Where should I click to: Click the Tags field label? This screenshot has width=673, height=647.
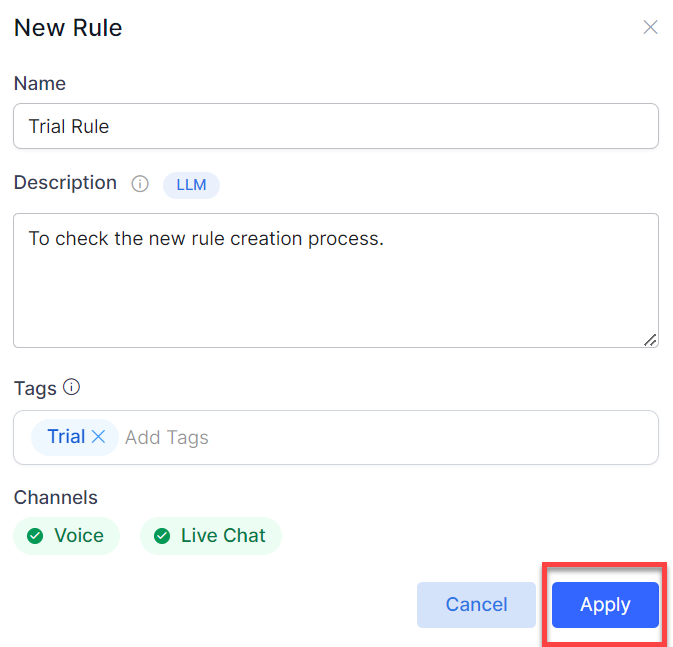click(x=35, y=388)
